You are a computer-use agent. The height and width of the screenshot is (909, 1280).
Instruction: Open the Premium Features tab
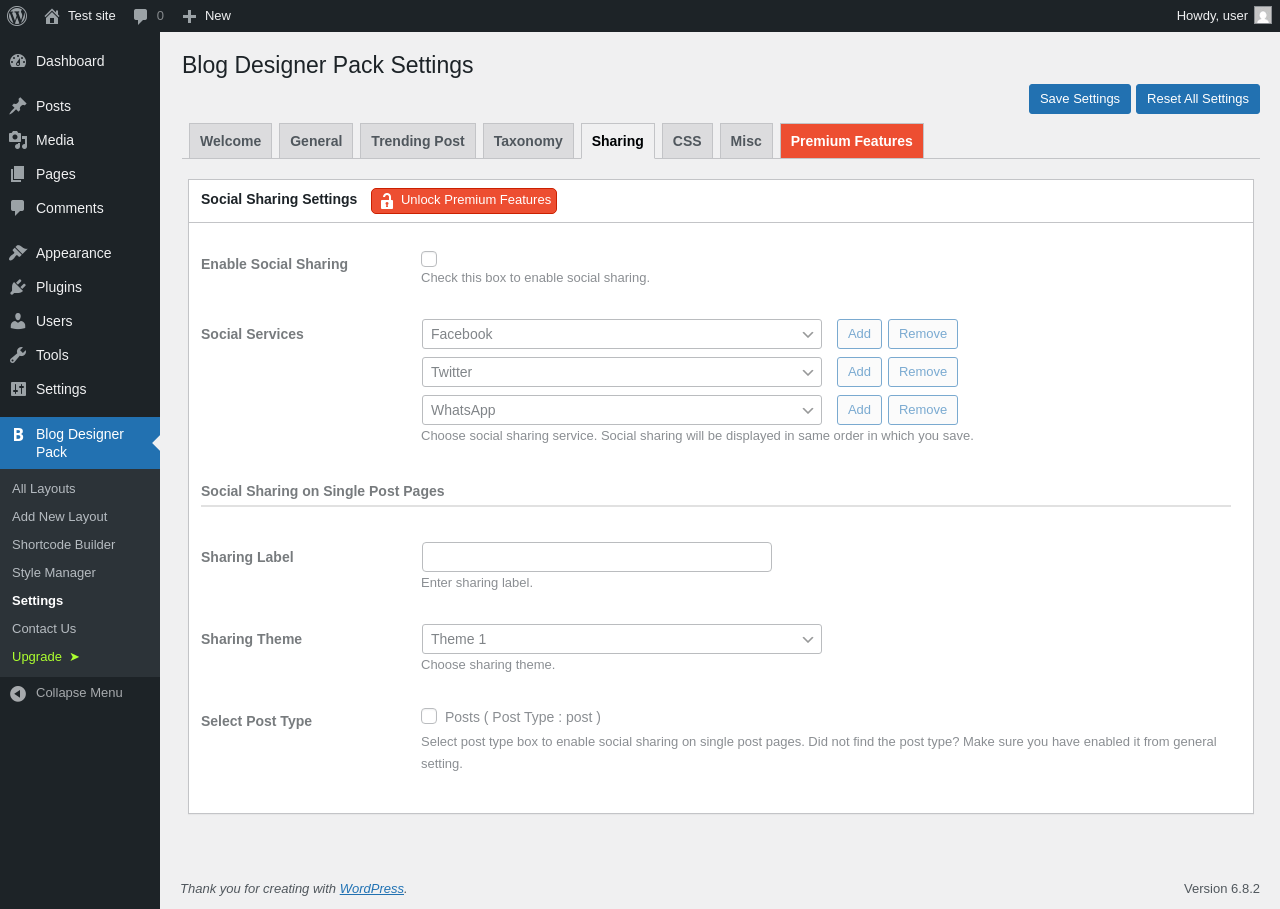[x=852, y=141]
